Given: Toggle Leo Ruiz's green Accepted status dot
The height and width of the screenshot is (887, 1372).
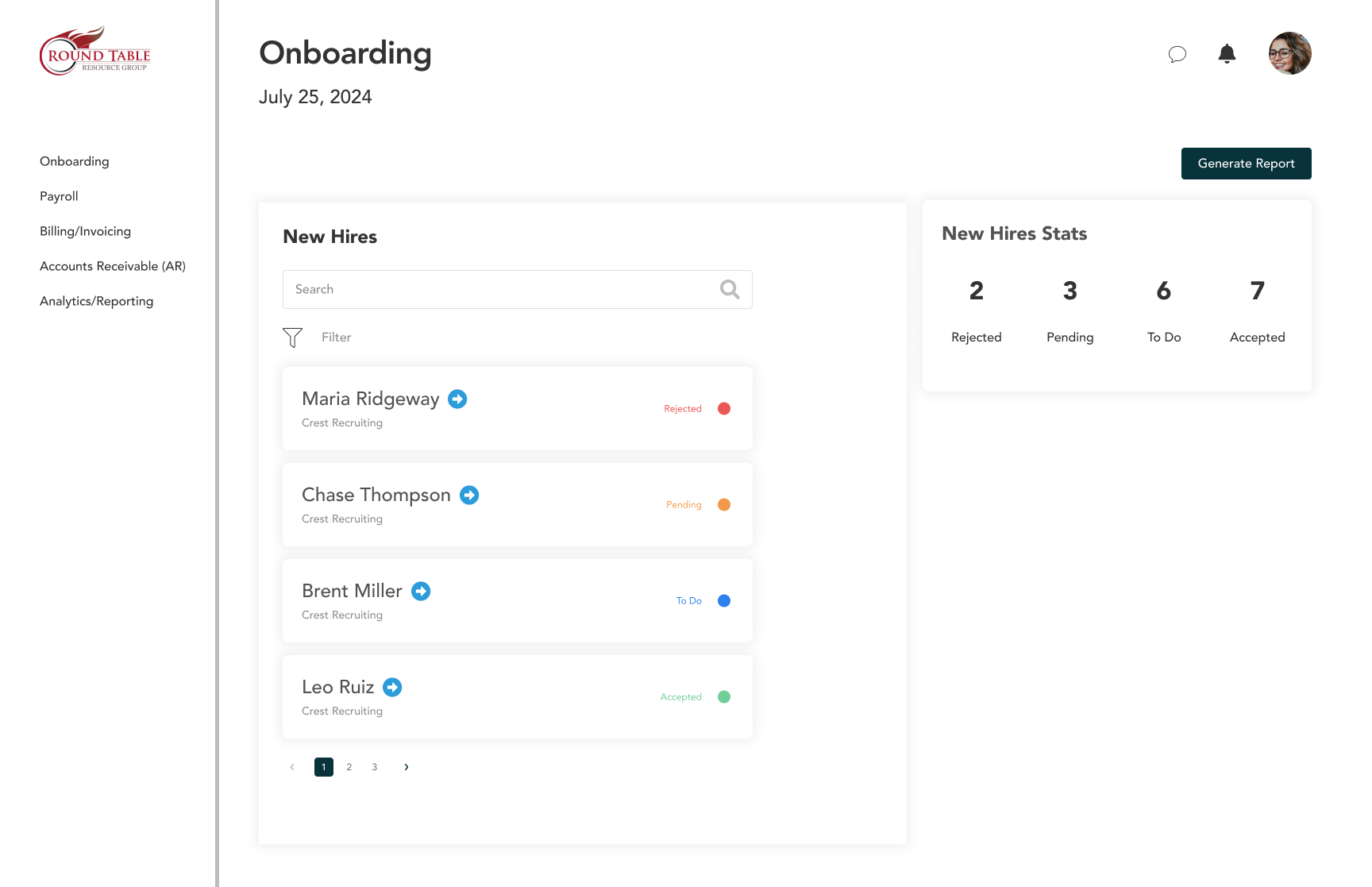Looking at the screenshot, I should [x=723, y=696].
